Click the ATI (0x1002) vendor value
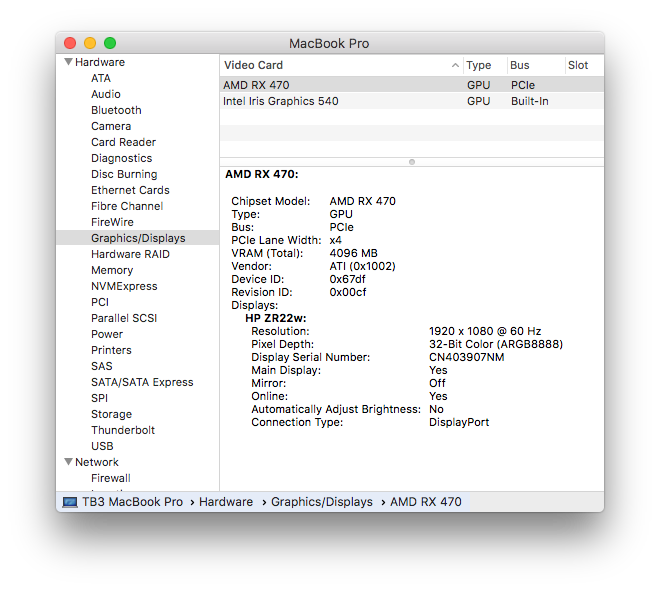Screen dimensions: 660x592 [x=362, y=266]
